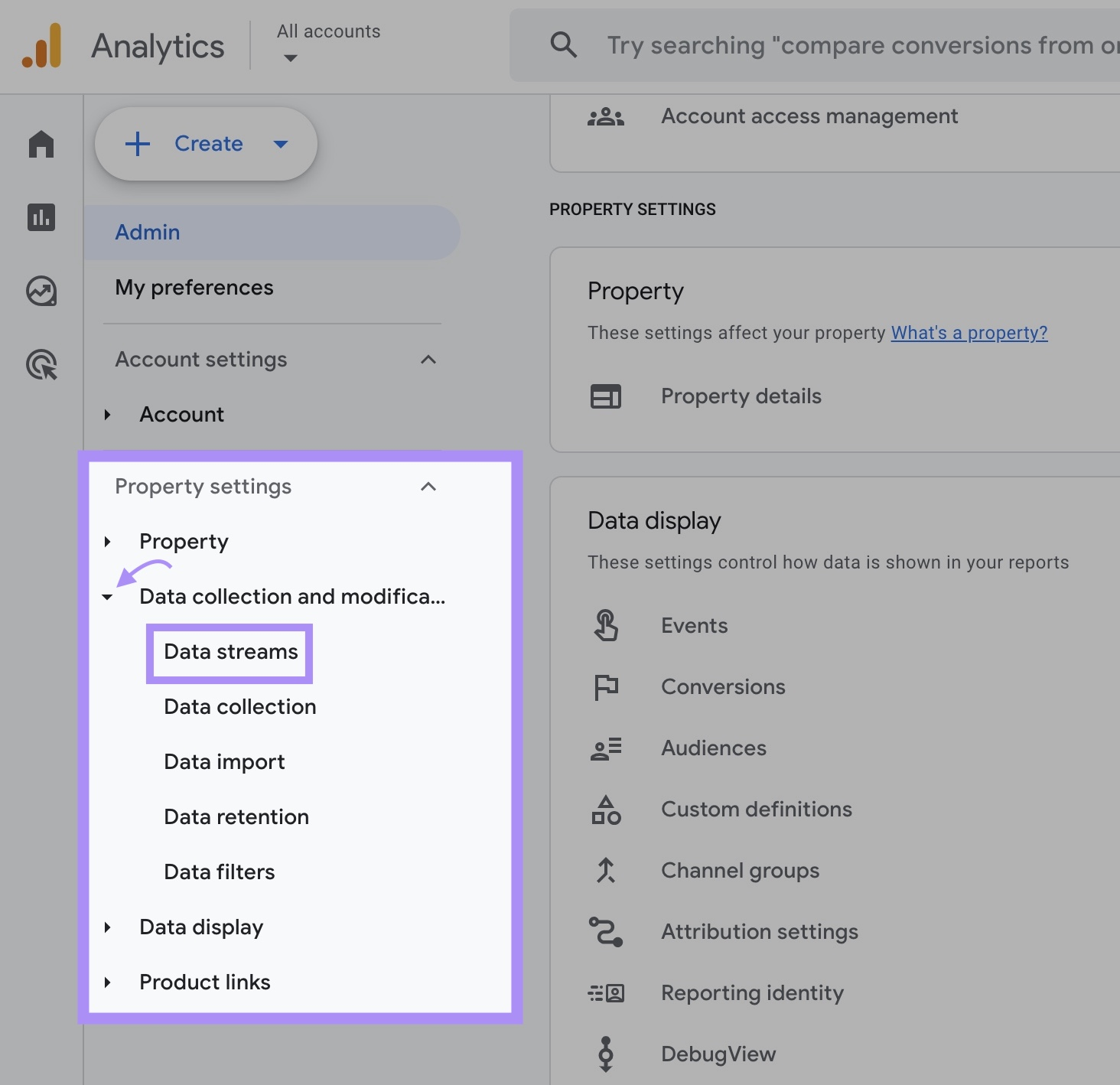Open the Create dropdown arrow

click(x=281, y=144)
